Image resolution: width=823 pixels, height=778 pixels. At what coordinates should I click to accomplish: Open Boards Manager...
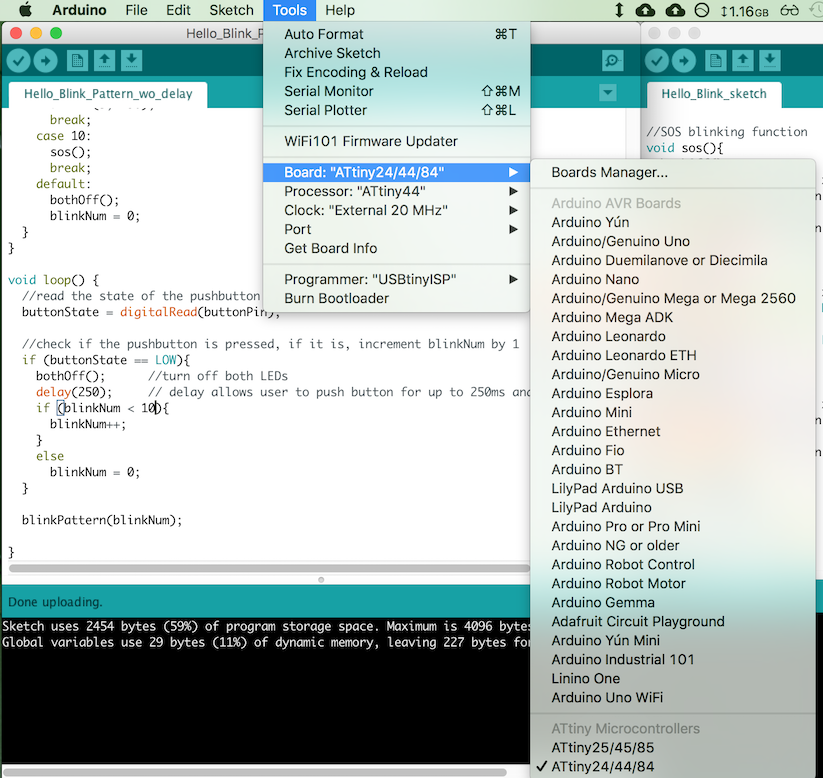click(673, 172)
